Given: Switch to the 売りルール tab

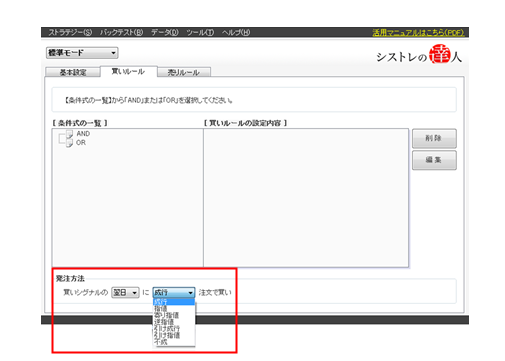Looking at the screenshot, I should point(184,72).
